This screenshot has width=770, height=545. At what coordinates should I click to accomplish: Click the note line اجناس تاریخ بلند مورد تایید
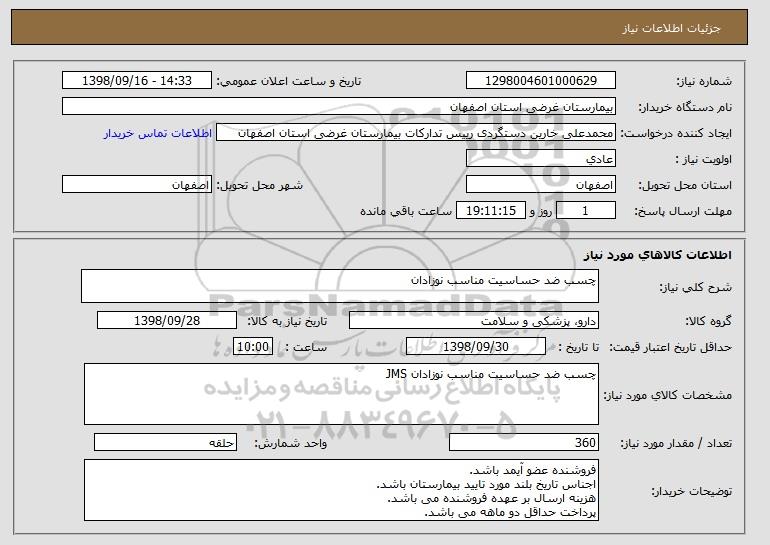click(x=487, y=485)
